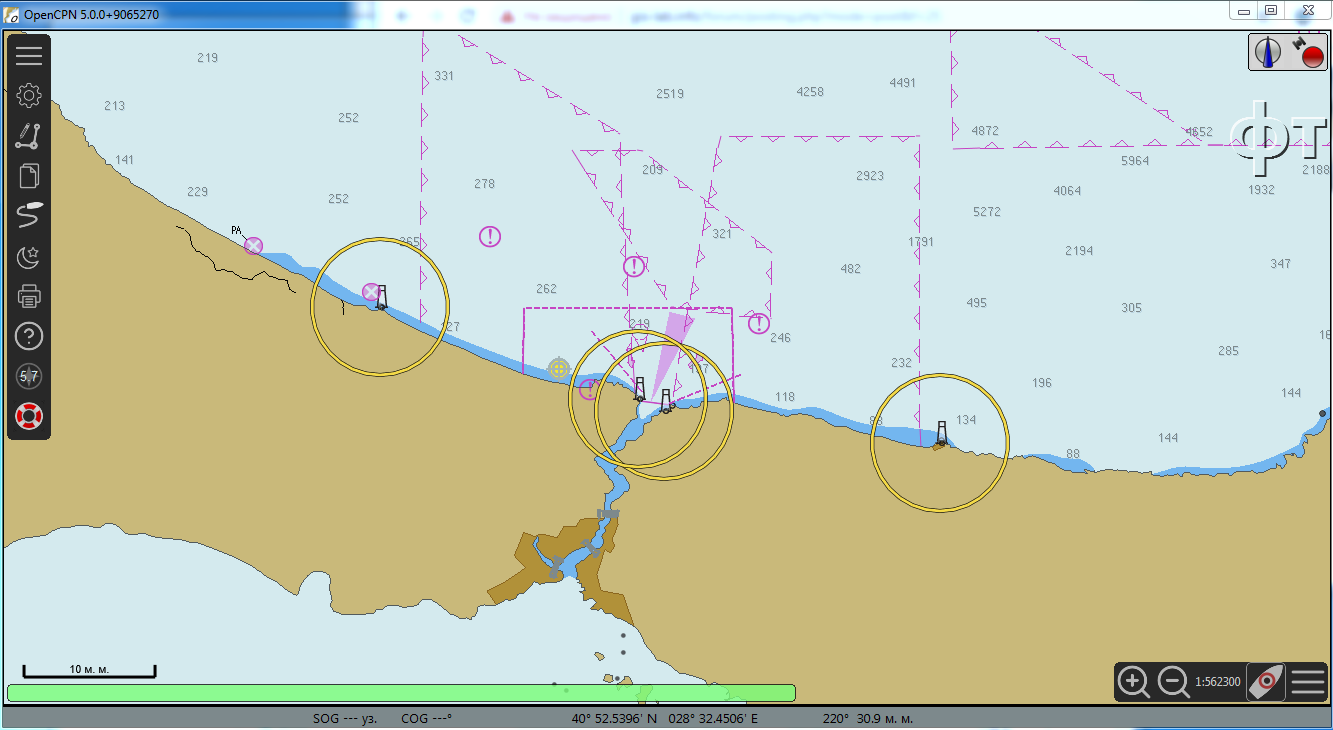Switch color scheme with the moon icon
This screenshot has width=1333, height=730.
click(29, 257)
